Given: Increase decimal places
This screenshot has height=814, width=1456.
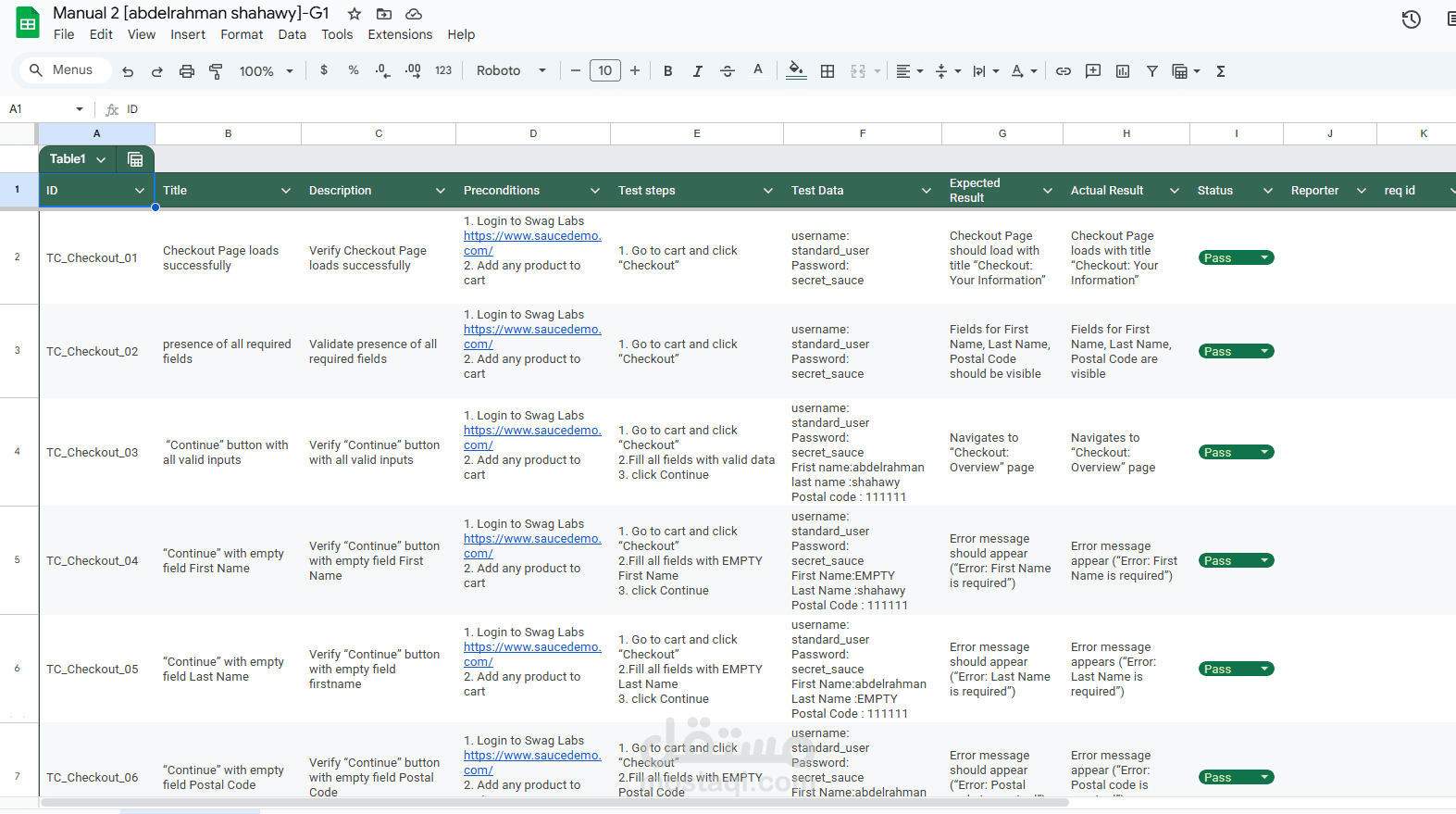Looking at the screenshot, I should click(413, 70).
